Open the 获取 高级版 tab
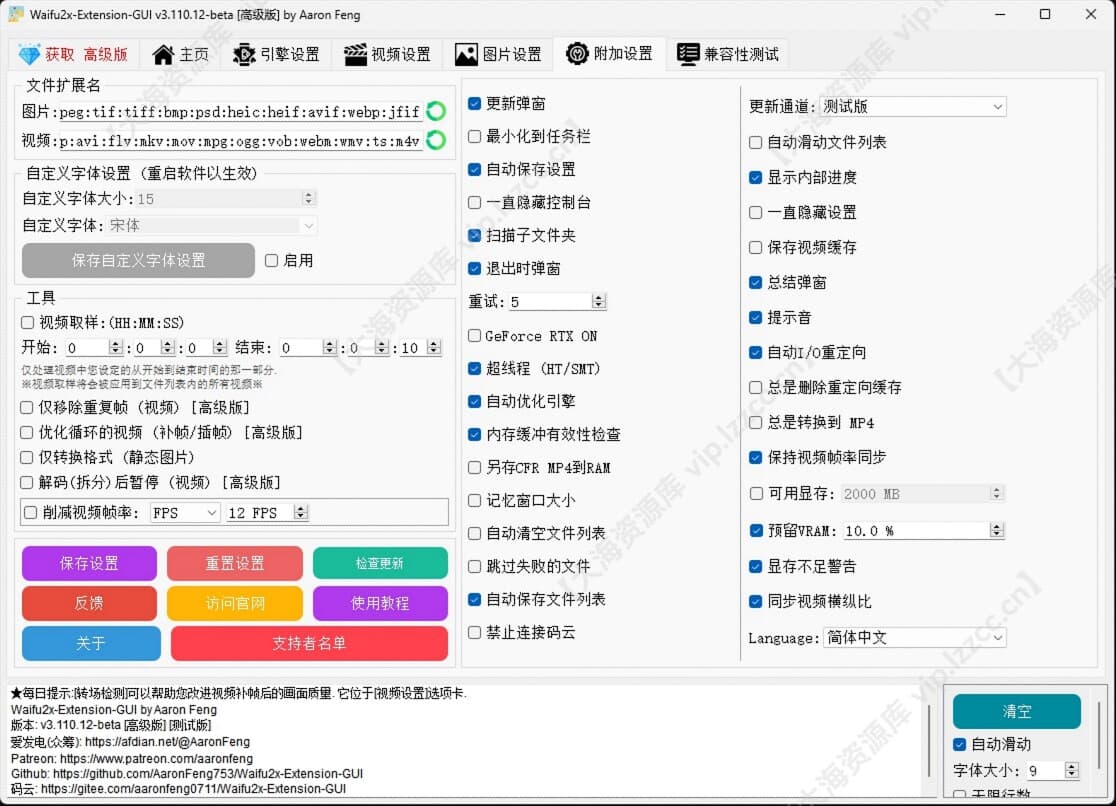Screen dimensions: 1116x806 point(73,54)
